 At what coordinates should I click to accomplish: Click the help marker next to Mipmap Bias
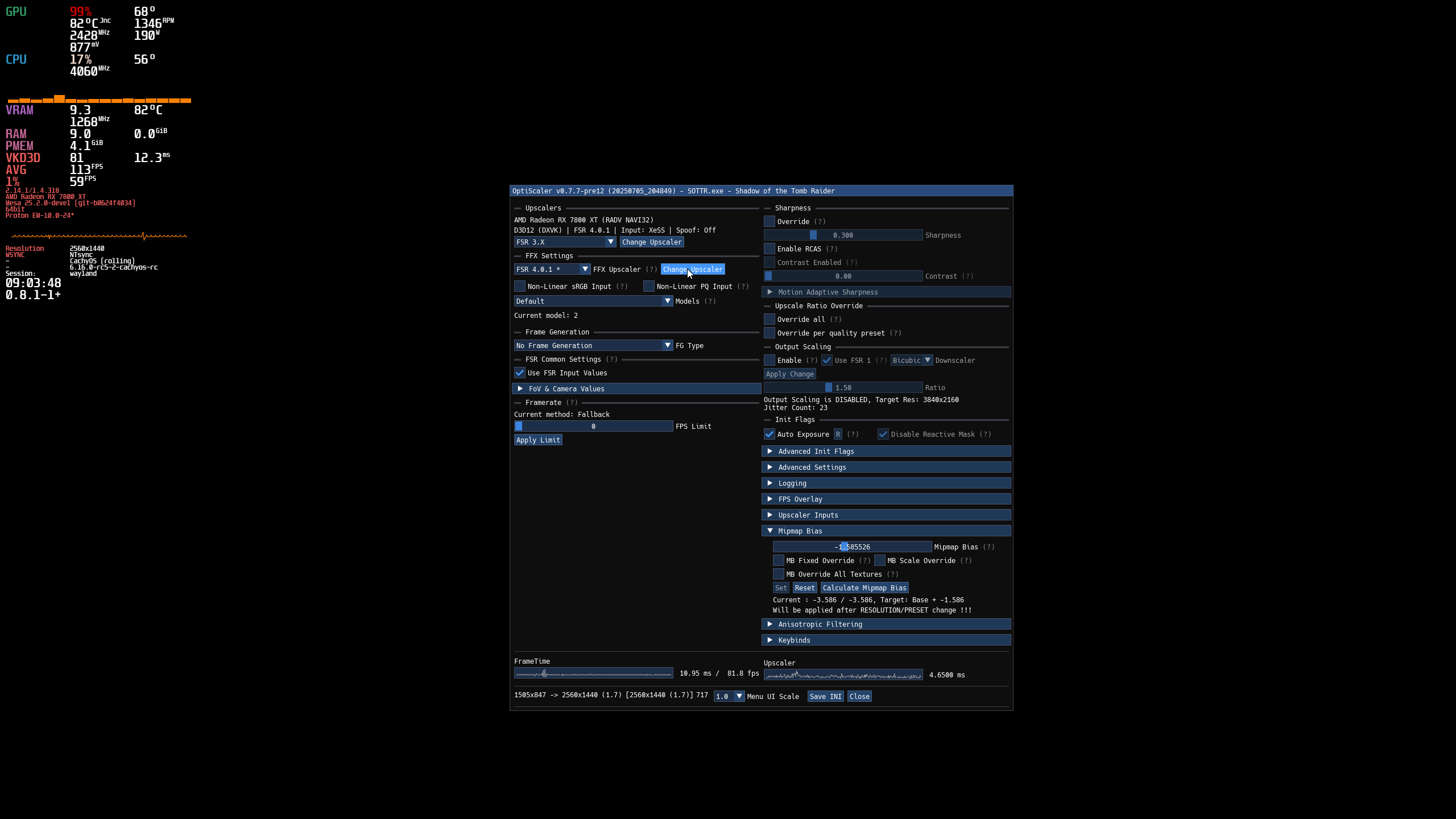tap(988, 547)
